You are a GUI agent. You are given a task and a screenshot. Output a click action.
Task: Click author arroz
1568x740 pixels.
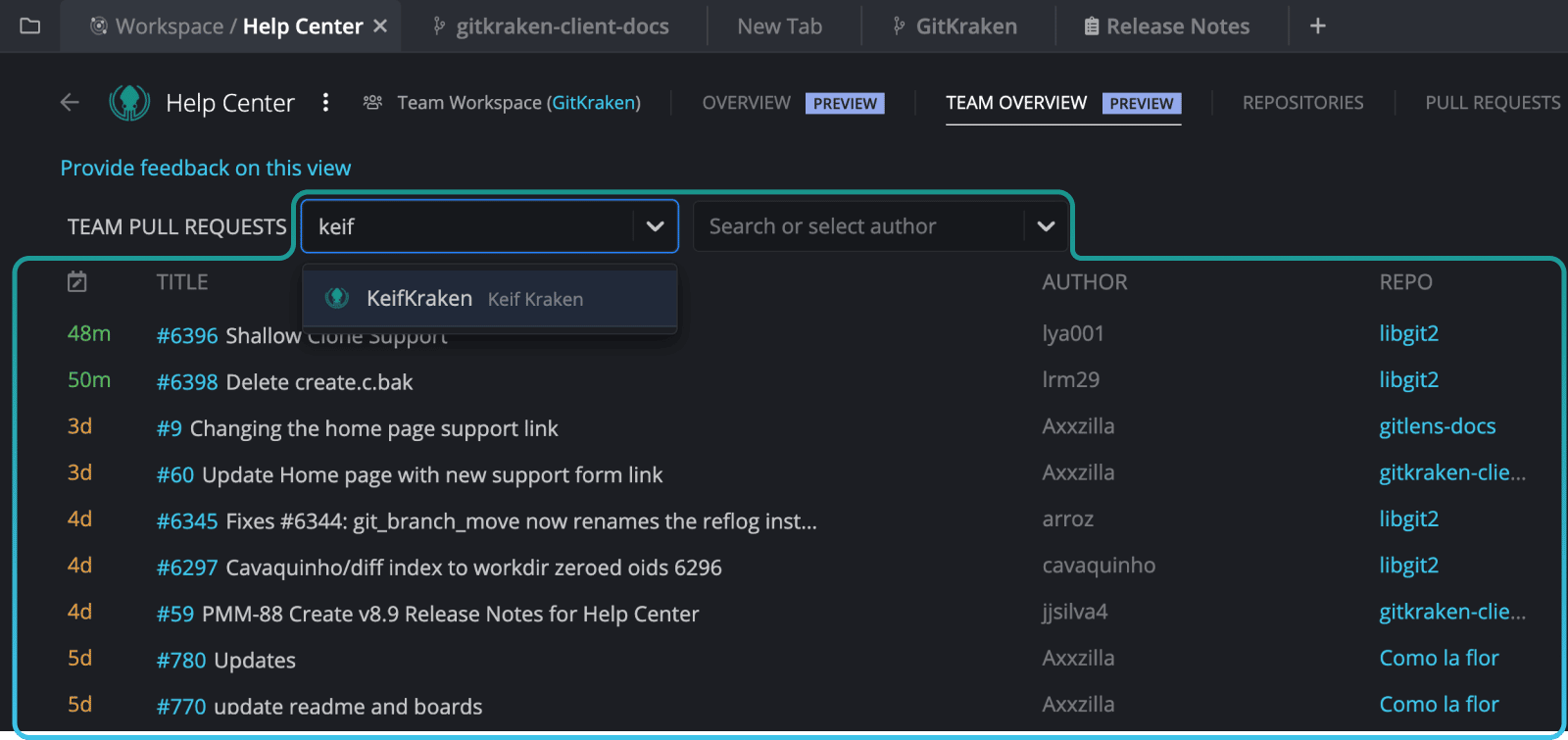(1068, 519)
